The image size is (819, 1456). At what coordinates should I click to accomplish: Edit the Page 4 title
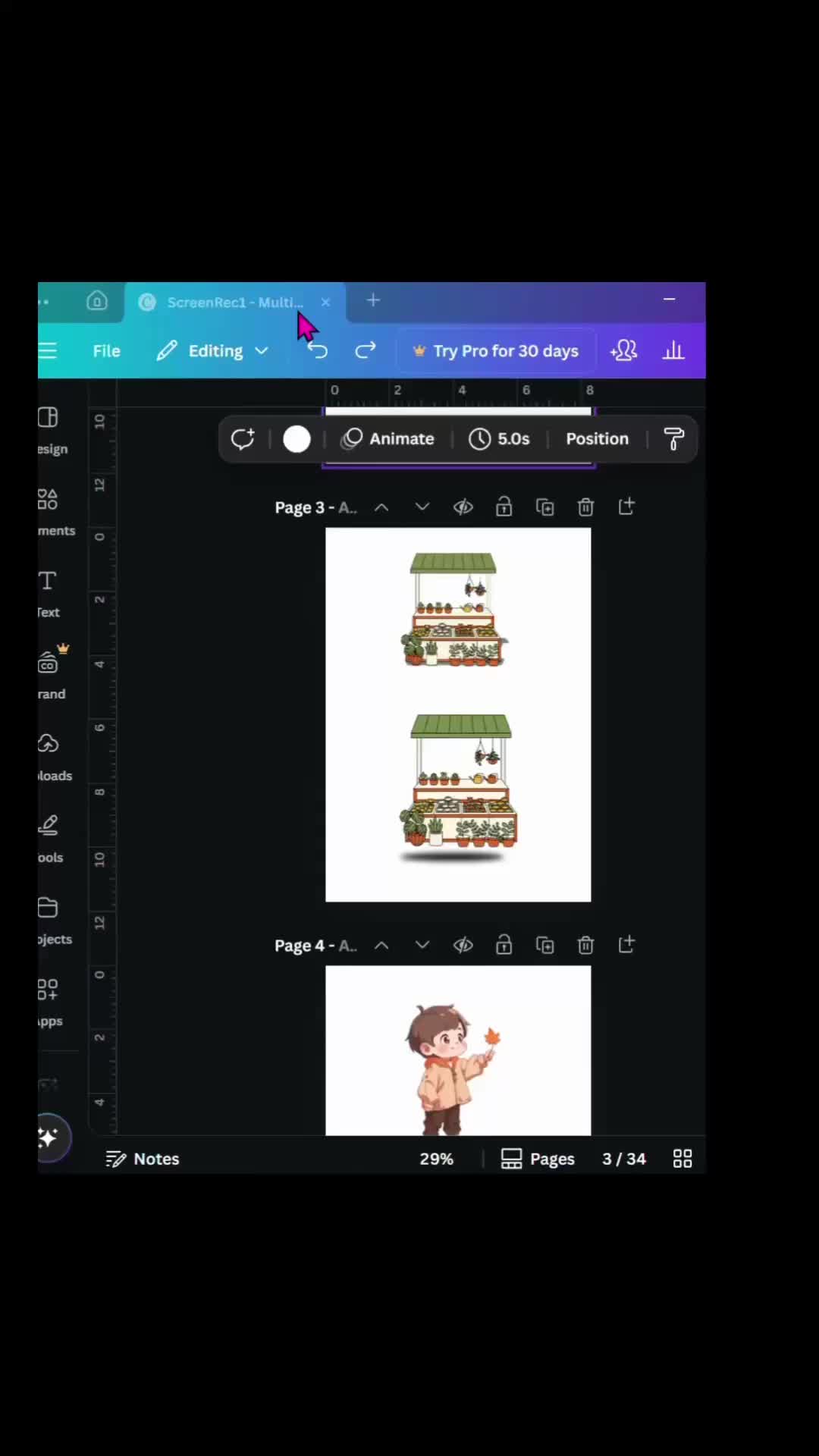click(315, 945)
